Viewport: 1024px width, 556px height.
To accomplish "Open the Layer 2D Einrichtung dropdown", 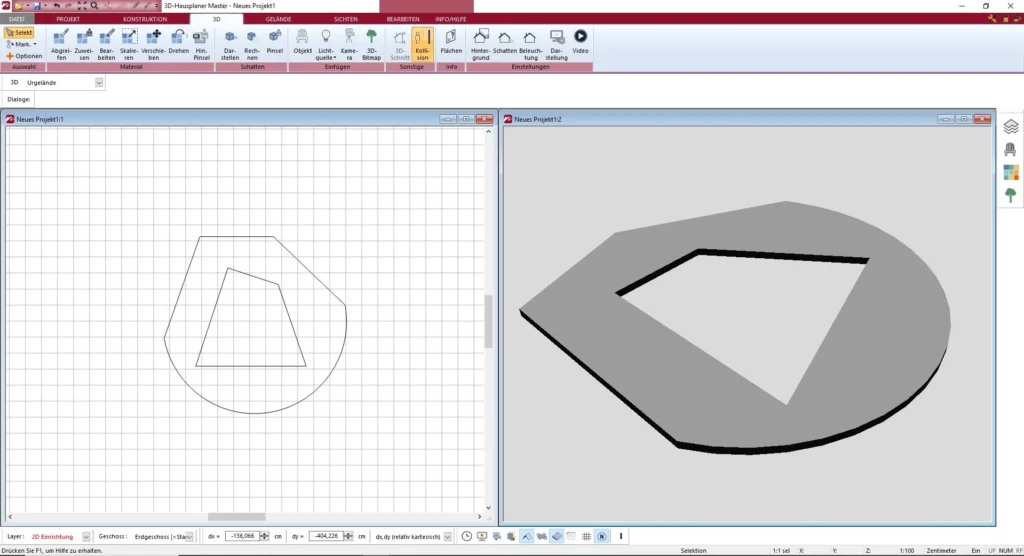I will coord(86,537).
